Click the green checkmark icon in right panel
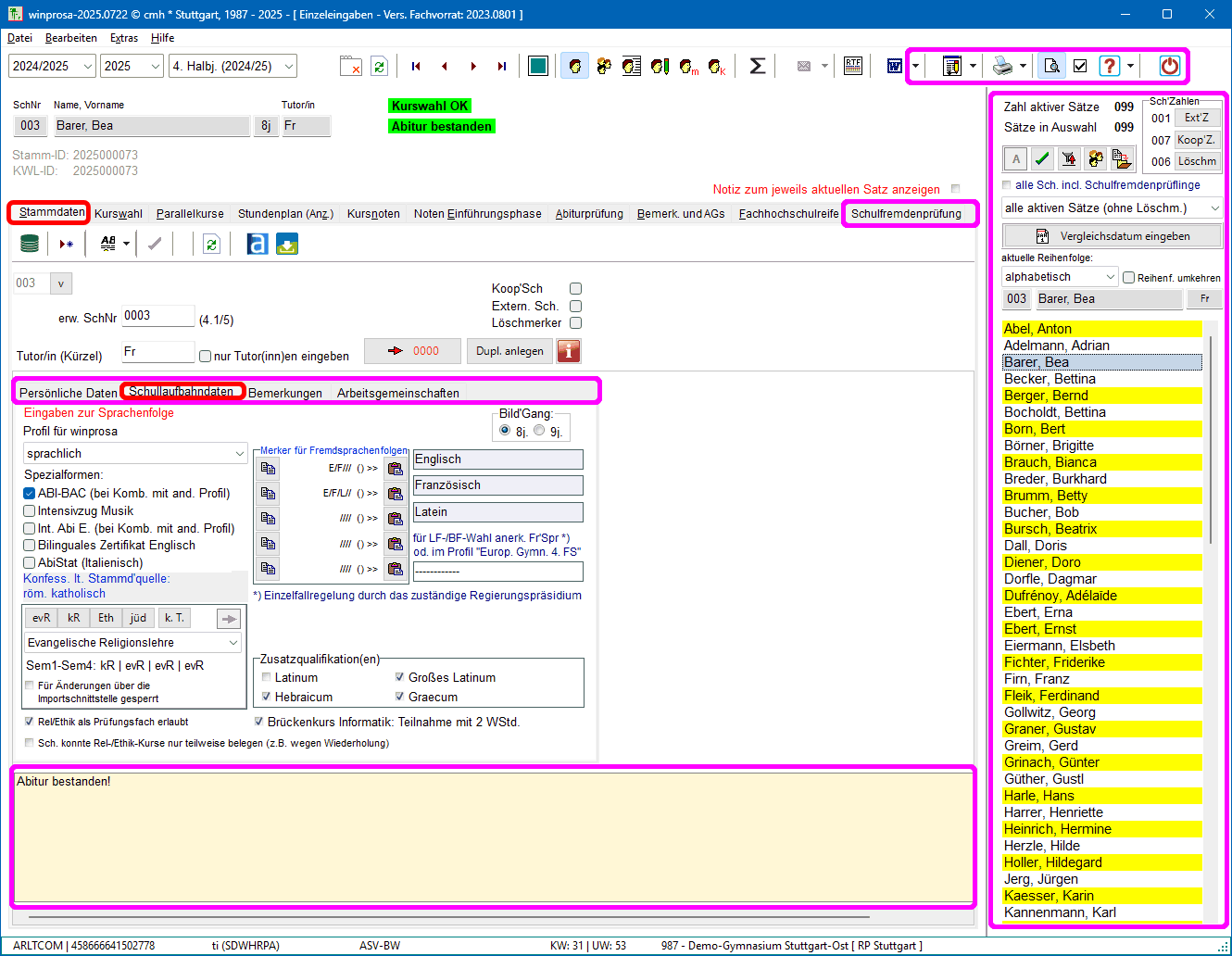The height and width of the screenshot is (956, 1232). tap(1042, 158)
